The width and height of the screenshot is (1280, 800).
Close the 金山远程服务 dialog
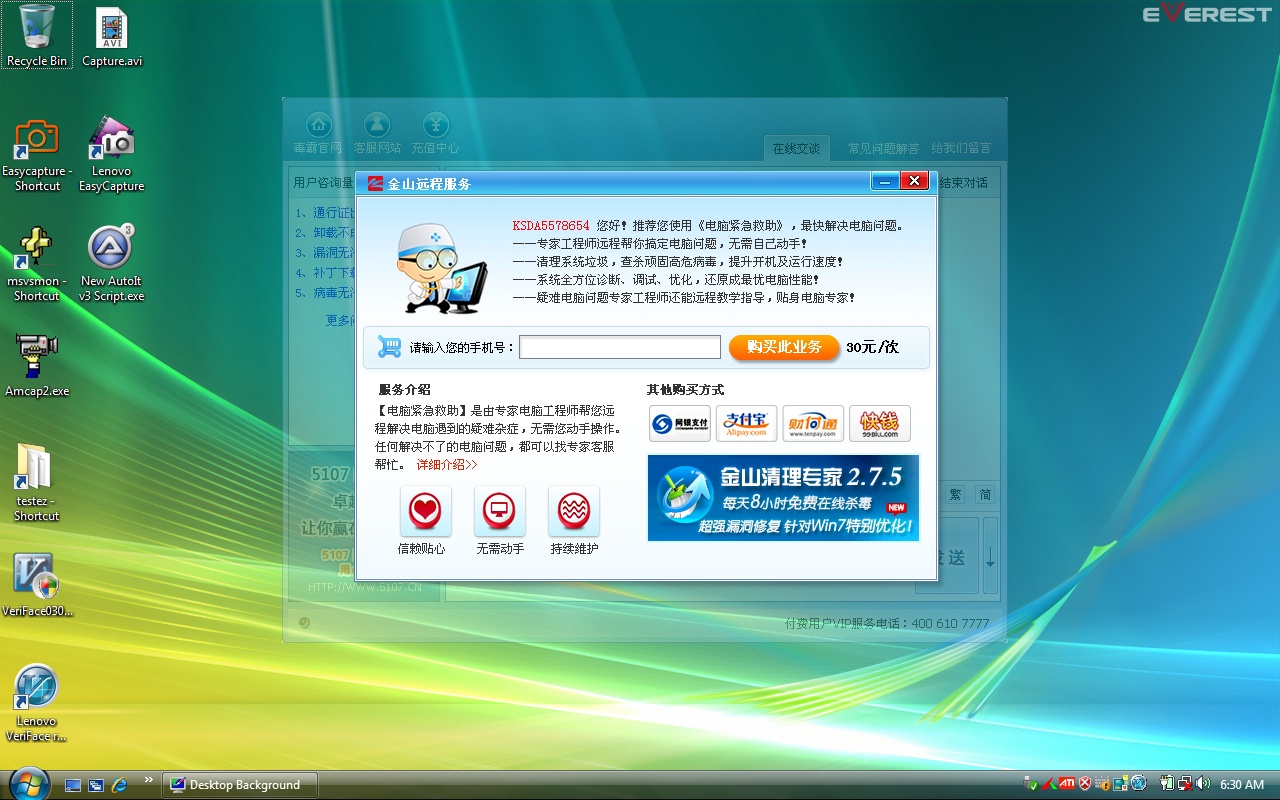pyautogui.click(x=914, y=181)
